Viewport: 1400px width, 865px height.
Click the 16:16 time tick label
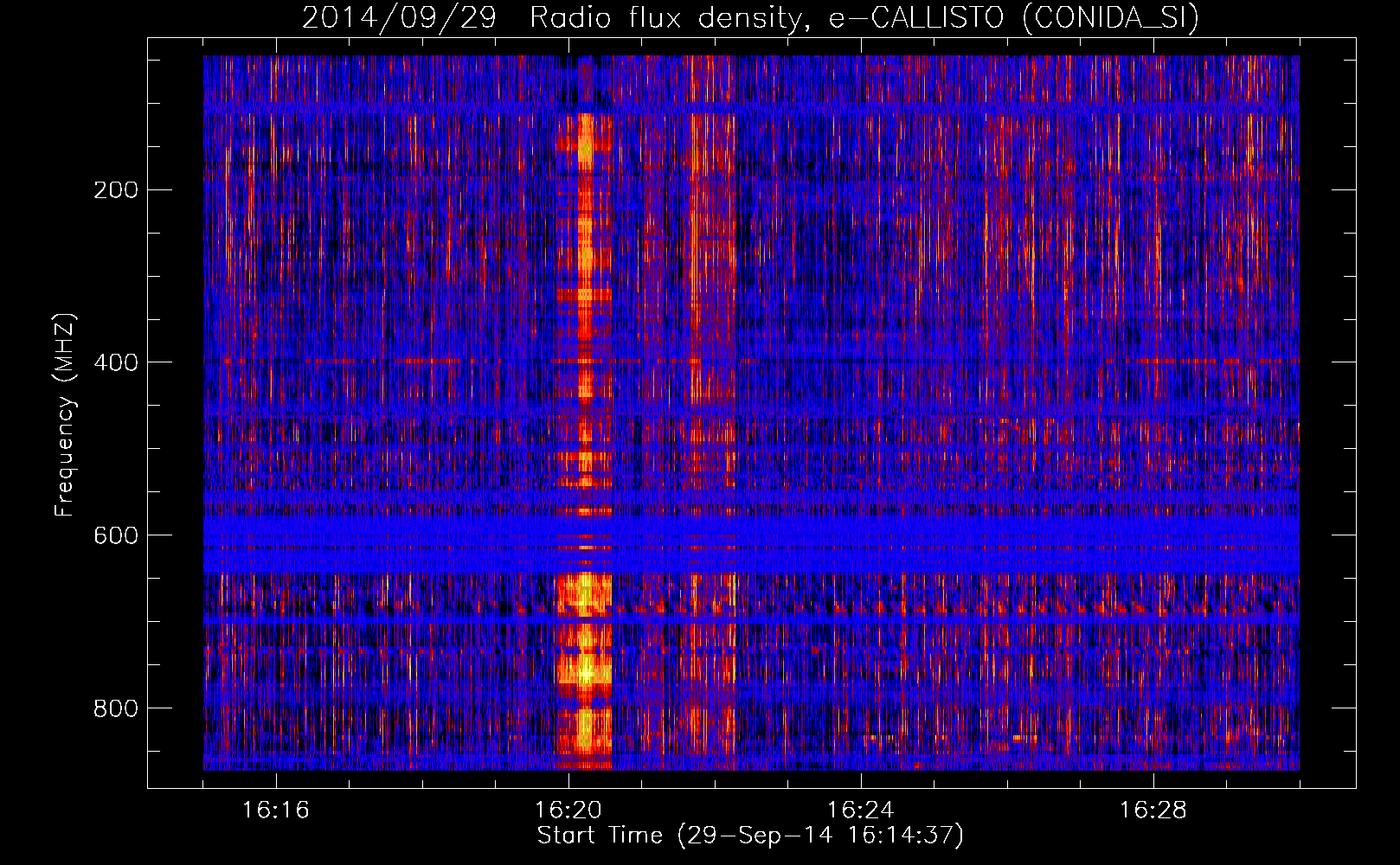point(276,811)
